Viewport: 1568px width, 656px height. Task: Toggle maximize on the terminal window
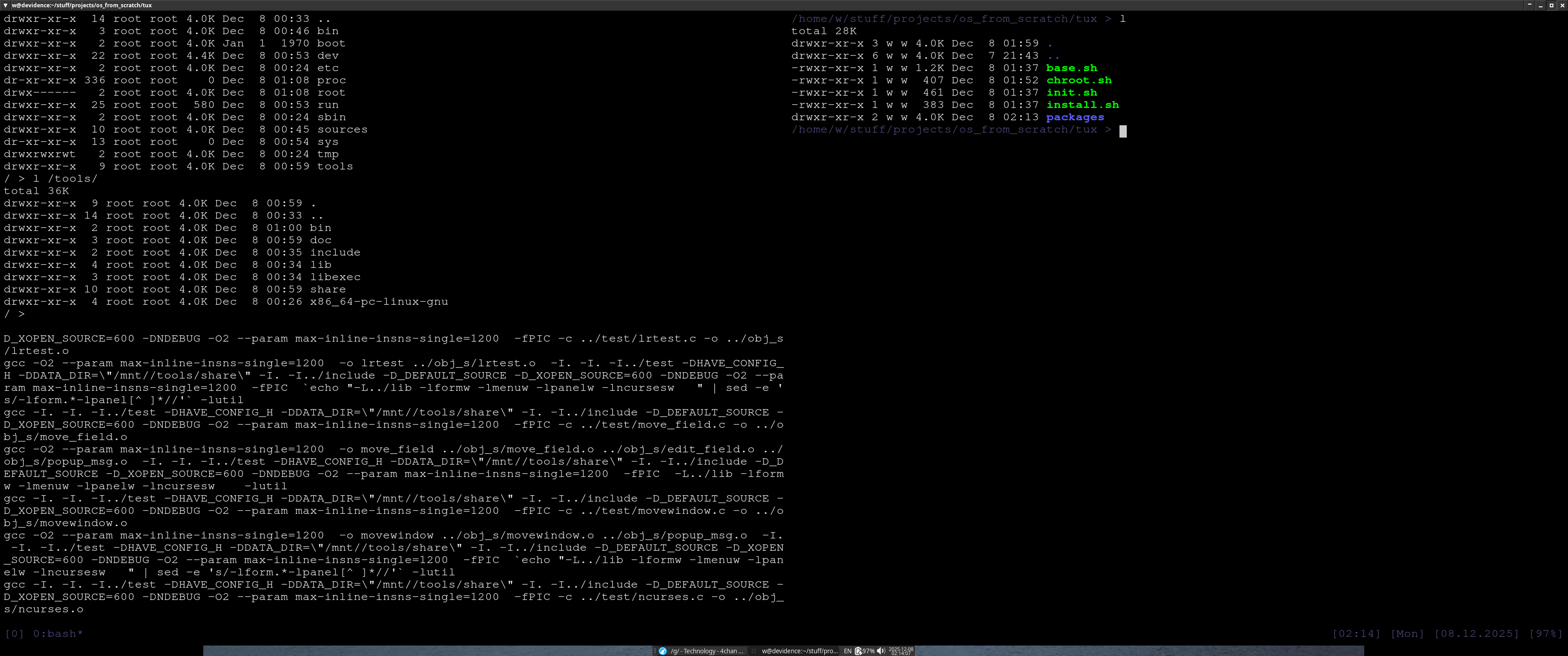click(1552, 5)
